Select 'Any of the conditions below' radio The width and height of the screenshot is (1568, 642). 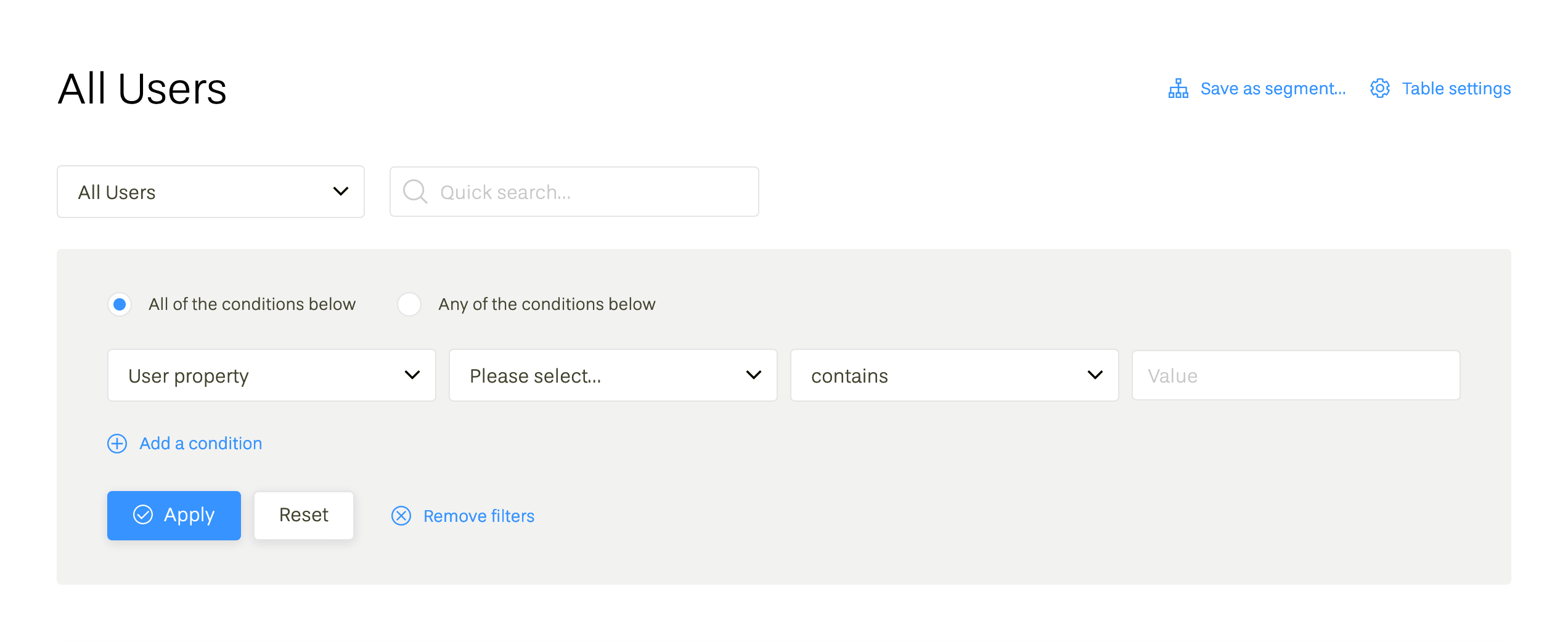pyautogui.click(x=409, y=304)
